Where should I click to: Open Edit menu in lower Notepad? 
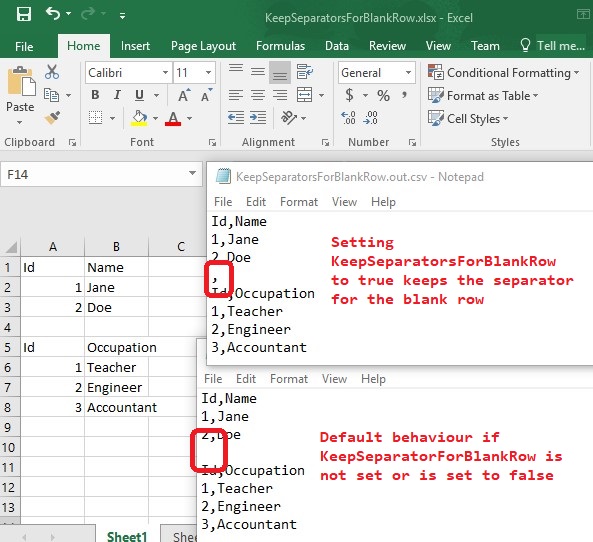(x=246, y=379)
